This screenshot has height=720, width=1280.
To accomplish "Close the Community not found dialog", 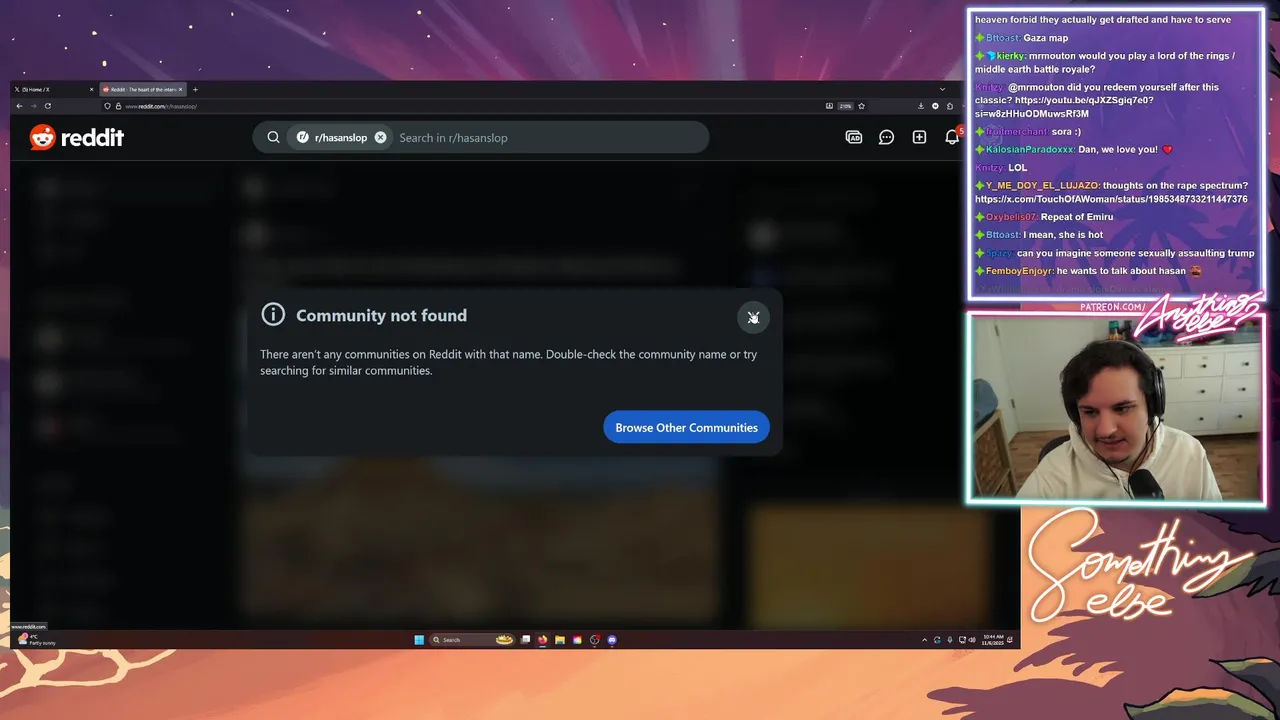I will (x=753, y=317).
